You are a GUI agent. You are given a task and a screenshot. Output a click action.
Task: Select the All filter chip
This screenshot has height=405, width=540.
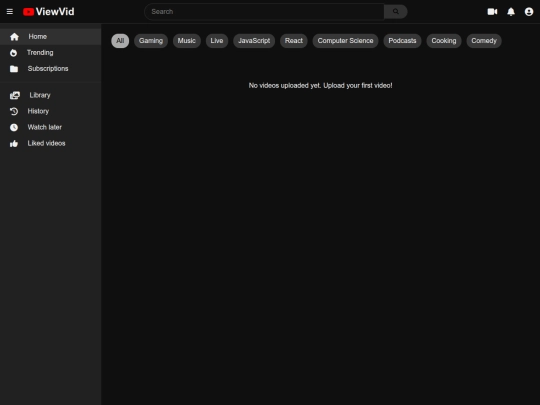[x=120, y=41]
